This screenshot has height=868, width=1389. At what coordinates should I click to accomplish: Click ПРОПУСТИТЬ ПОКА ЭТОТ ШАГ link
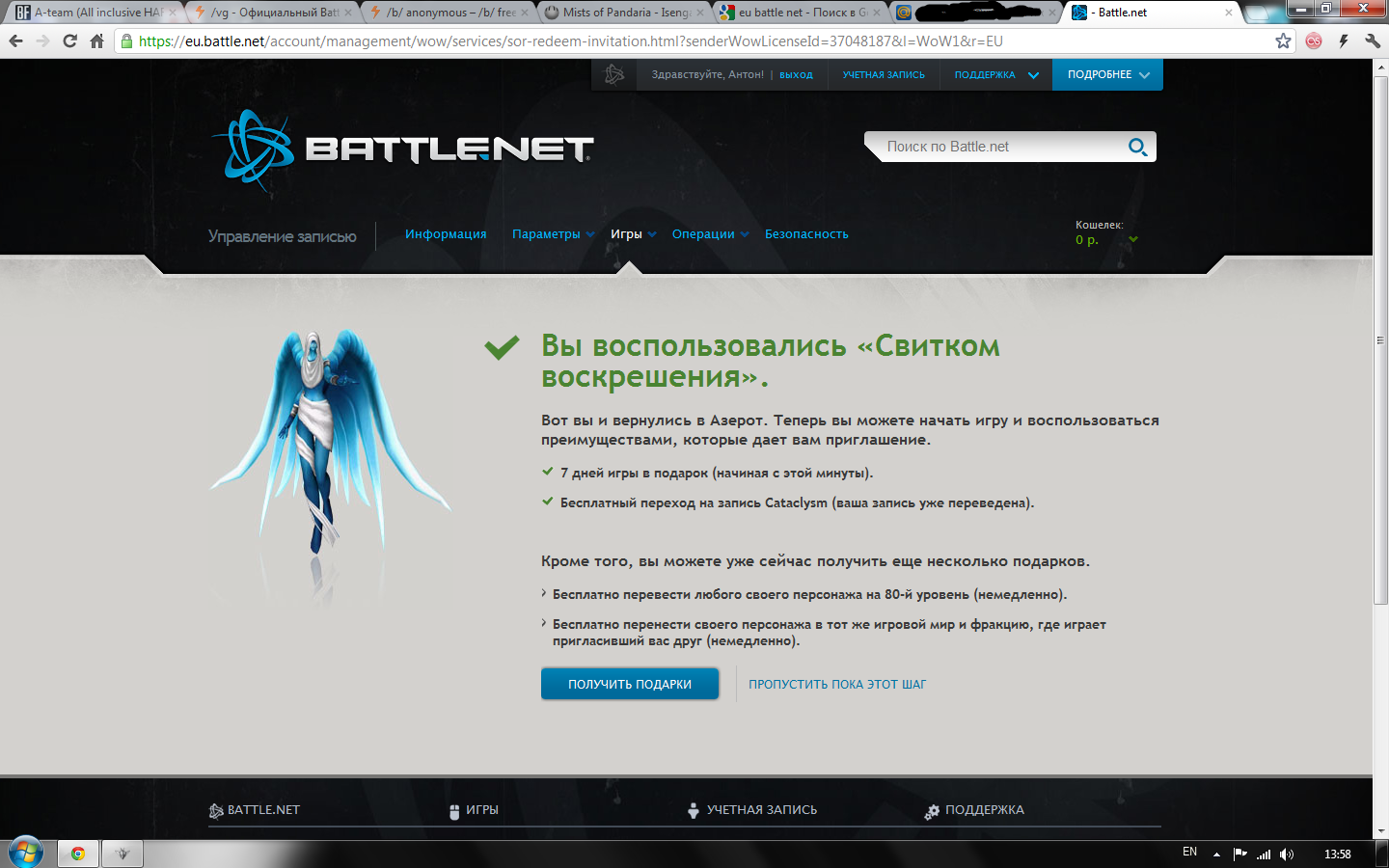837,685
